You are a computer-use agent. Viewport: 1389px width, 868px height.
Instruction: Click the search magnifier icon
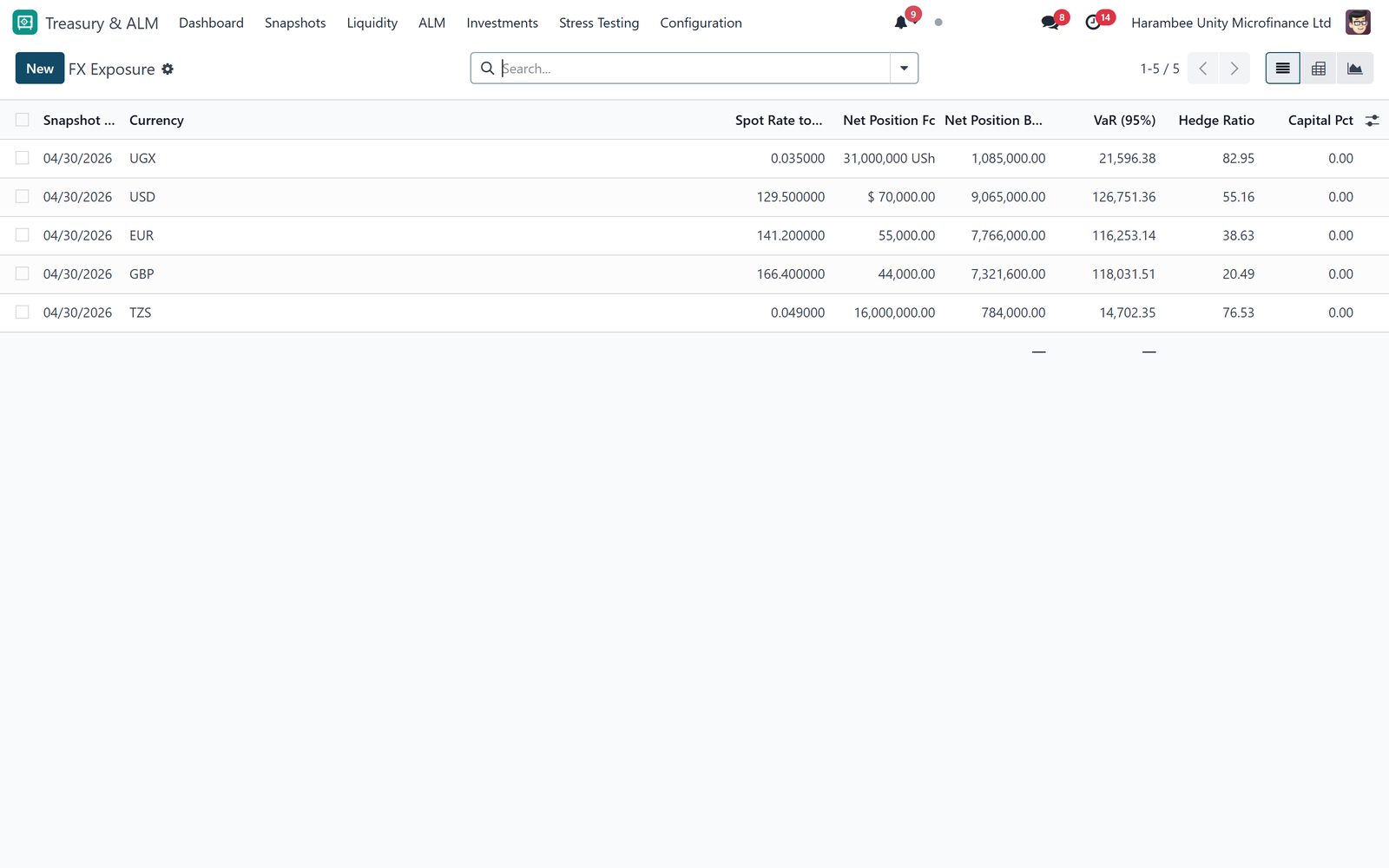click(487, 68)
